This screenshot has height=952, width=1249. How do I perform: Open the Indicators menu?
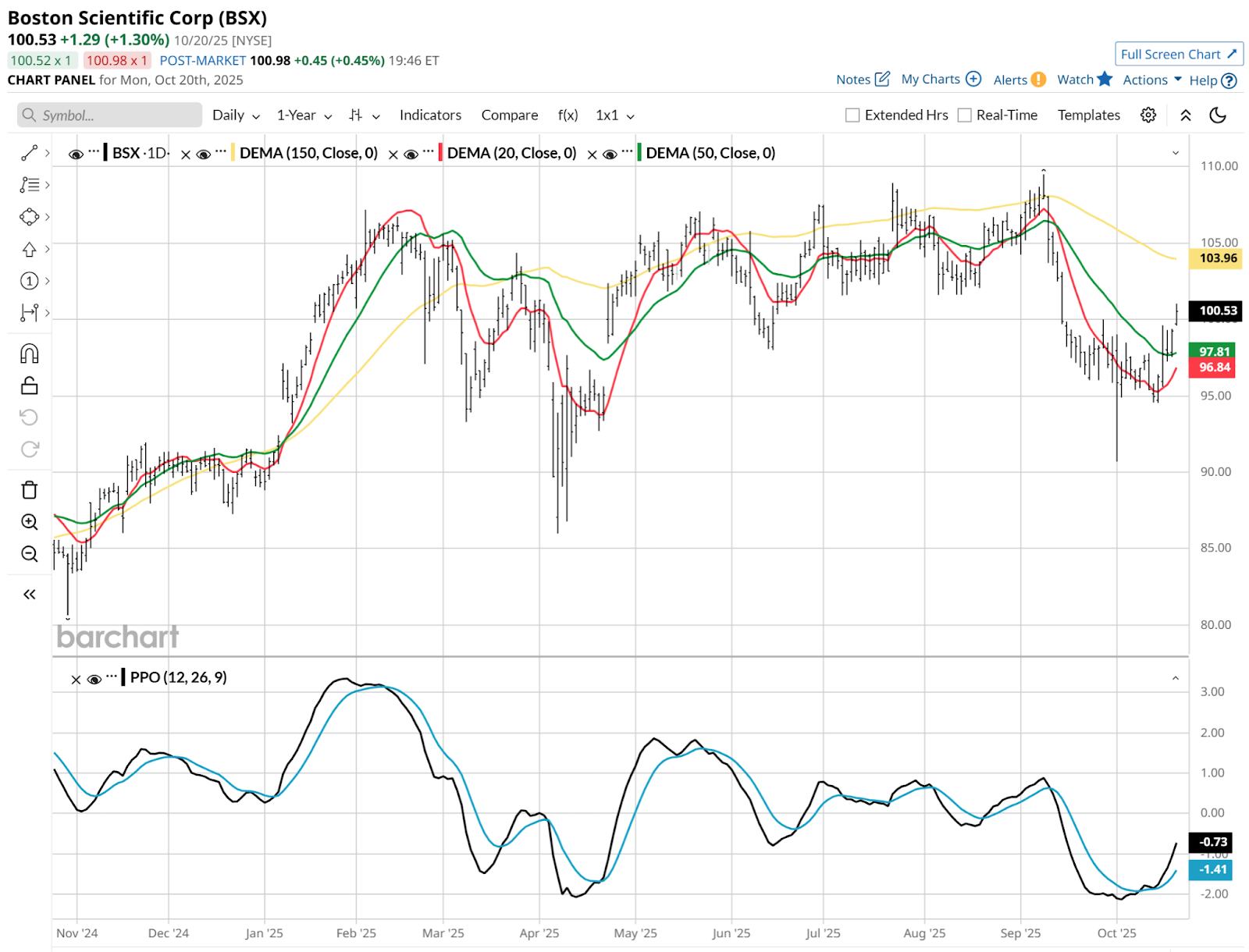(430, 115)
